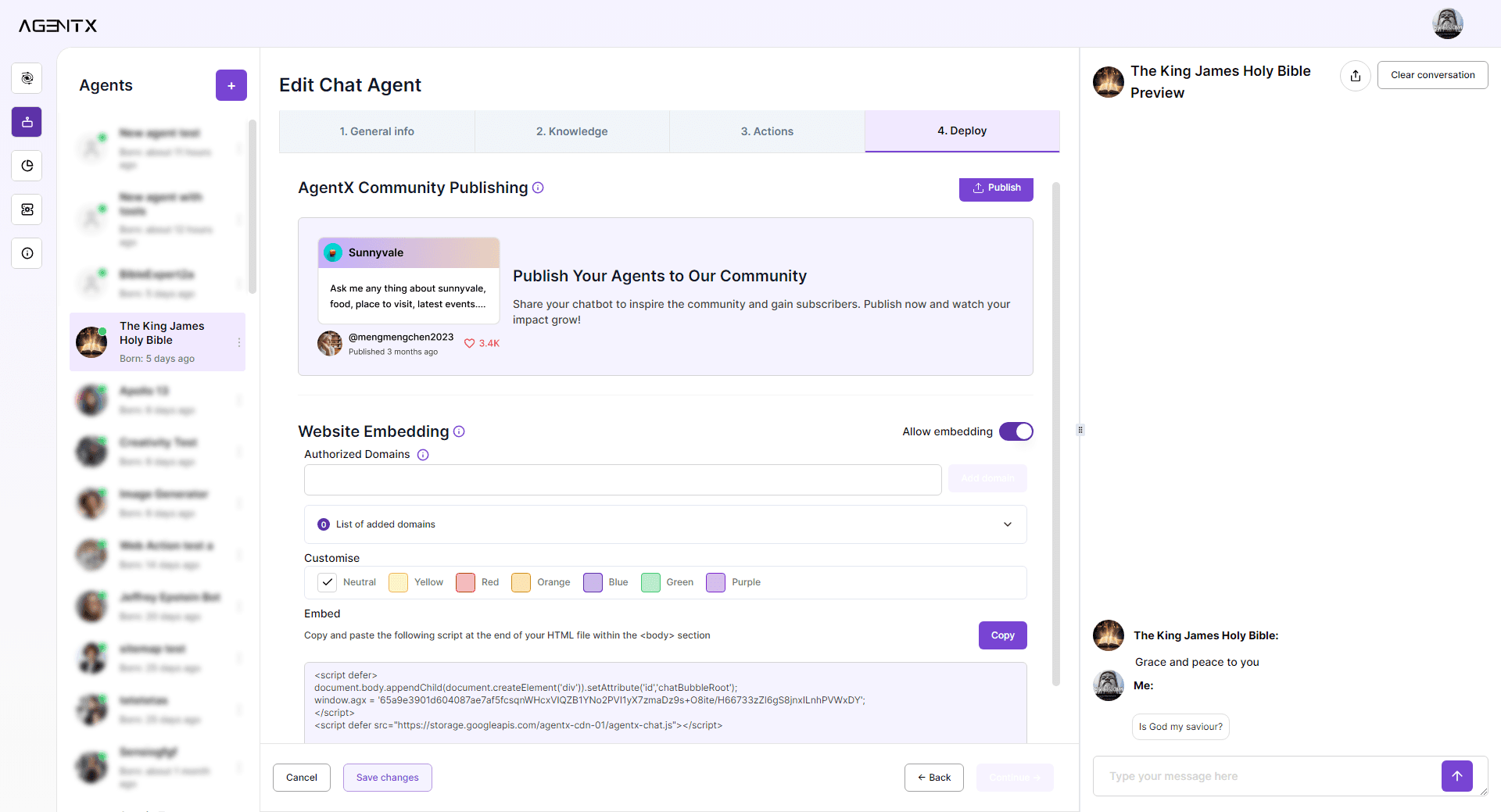This screenshot has height=812, width=1501.
Task: Expand the List of added domains
Action: [665, 524]
